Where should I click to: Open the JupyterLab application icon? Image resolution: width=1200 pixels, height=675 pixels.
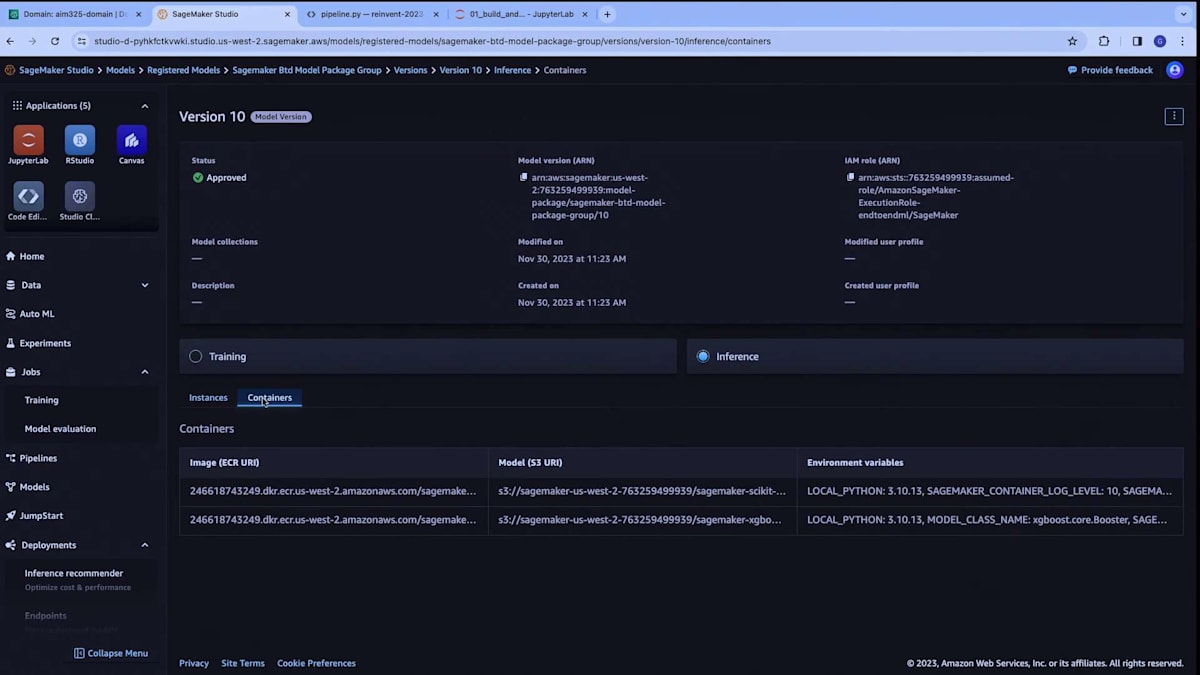click(28, 140)
